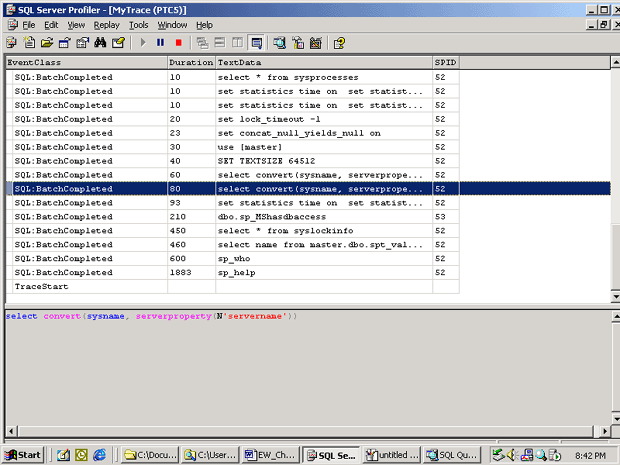Viewport: 620px width, 465px height.
Task: Click the Start trace play icon
Action: [143, 43]
